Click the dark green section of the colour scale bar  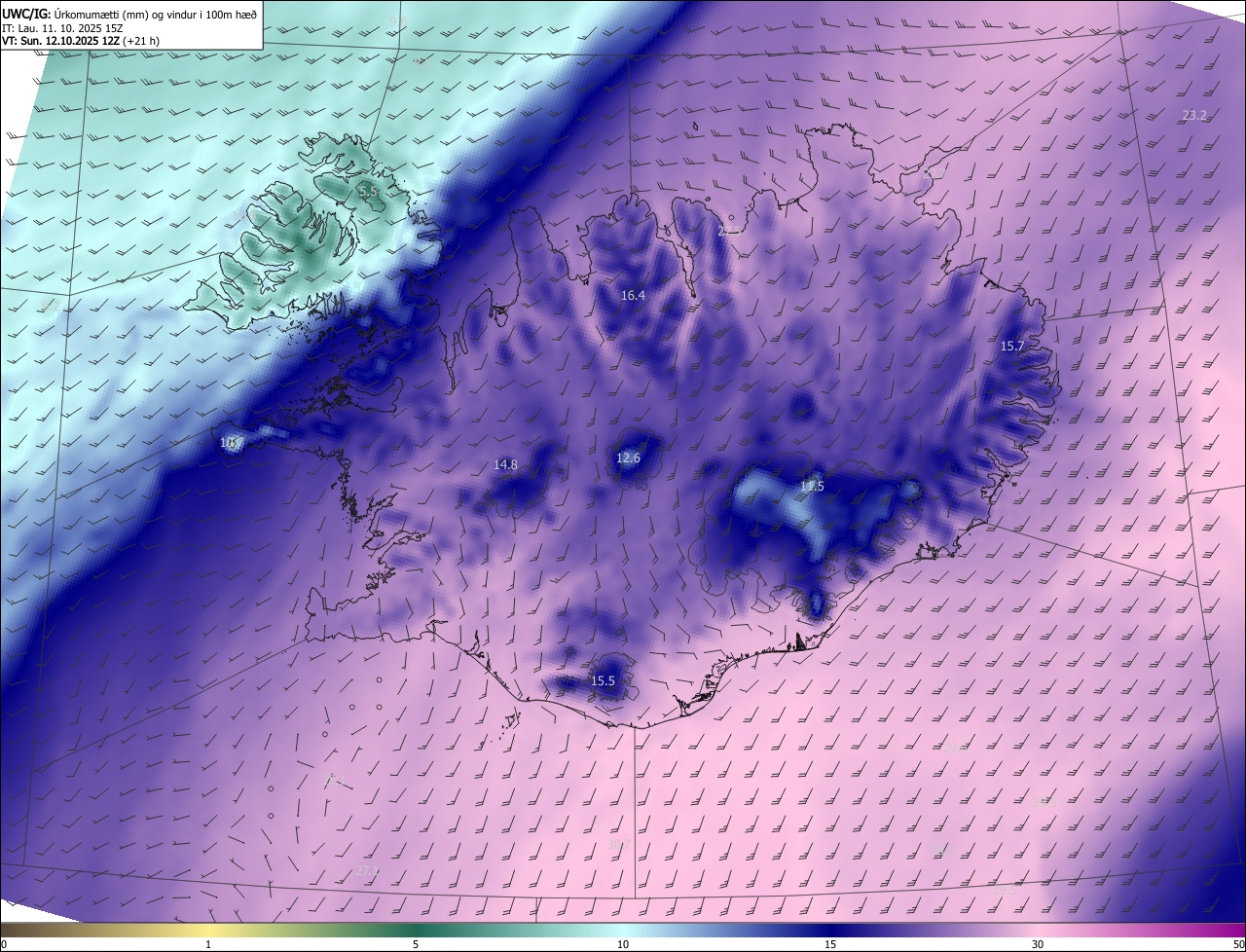tap(416, 930)
